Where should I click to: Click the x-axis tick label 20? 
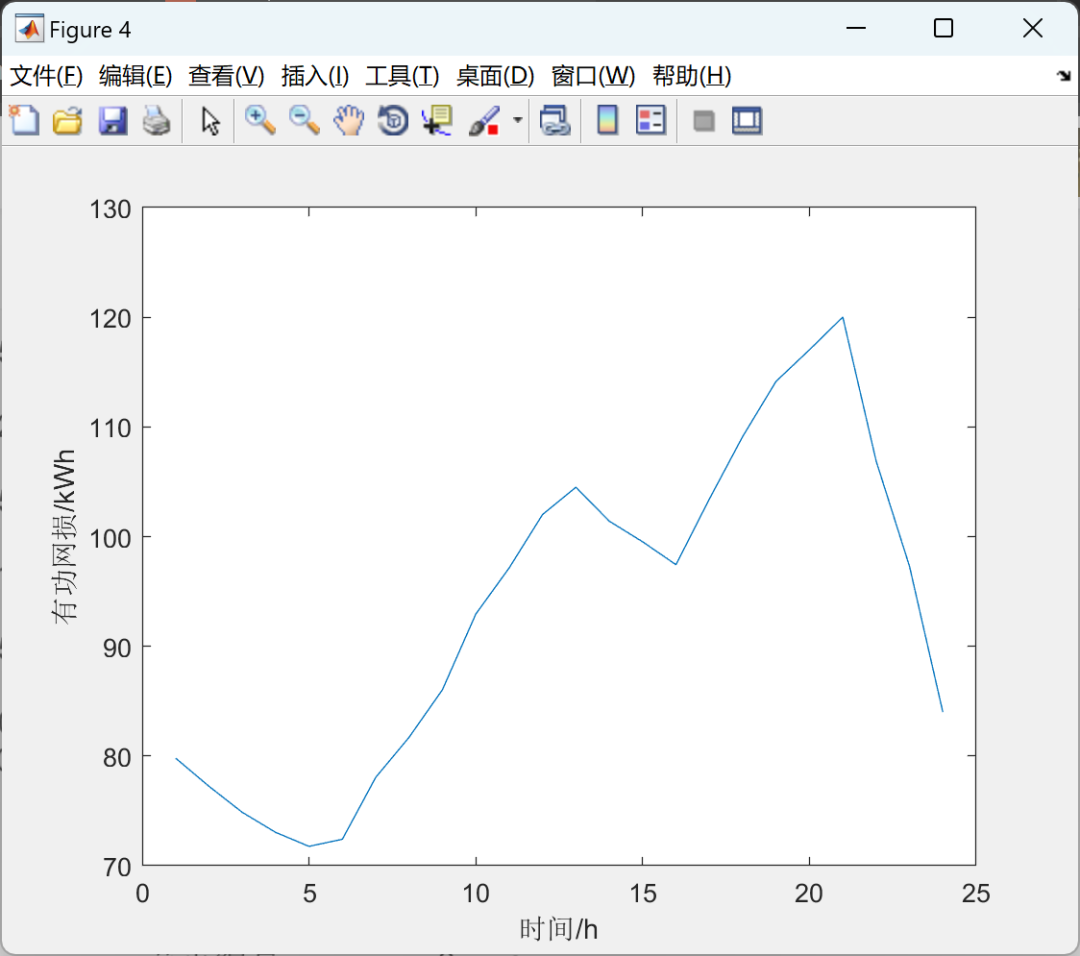(x=809, y=894)
